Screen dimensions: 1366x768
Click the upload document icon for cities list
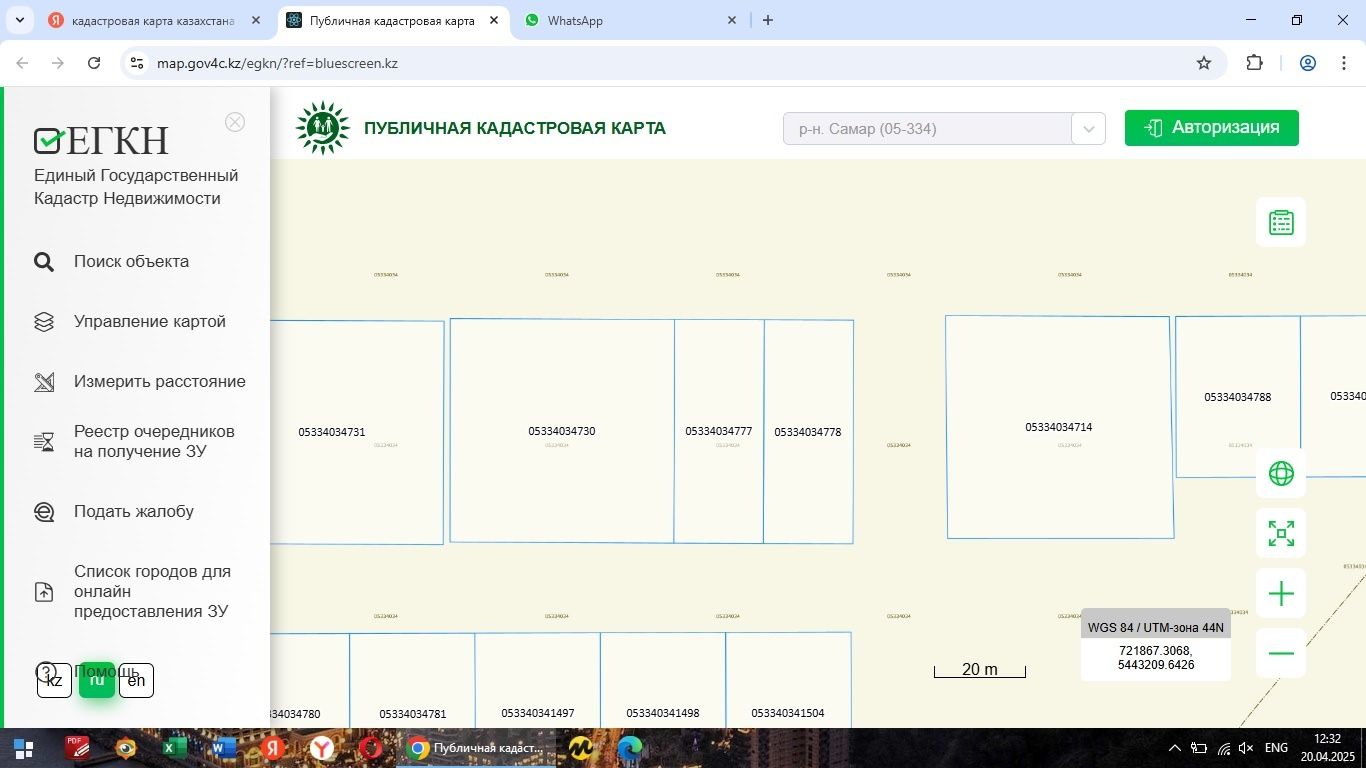(44, 592)
